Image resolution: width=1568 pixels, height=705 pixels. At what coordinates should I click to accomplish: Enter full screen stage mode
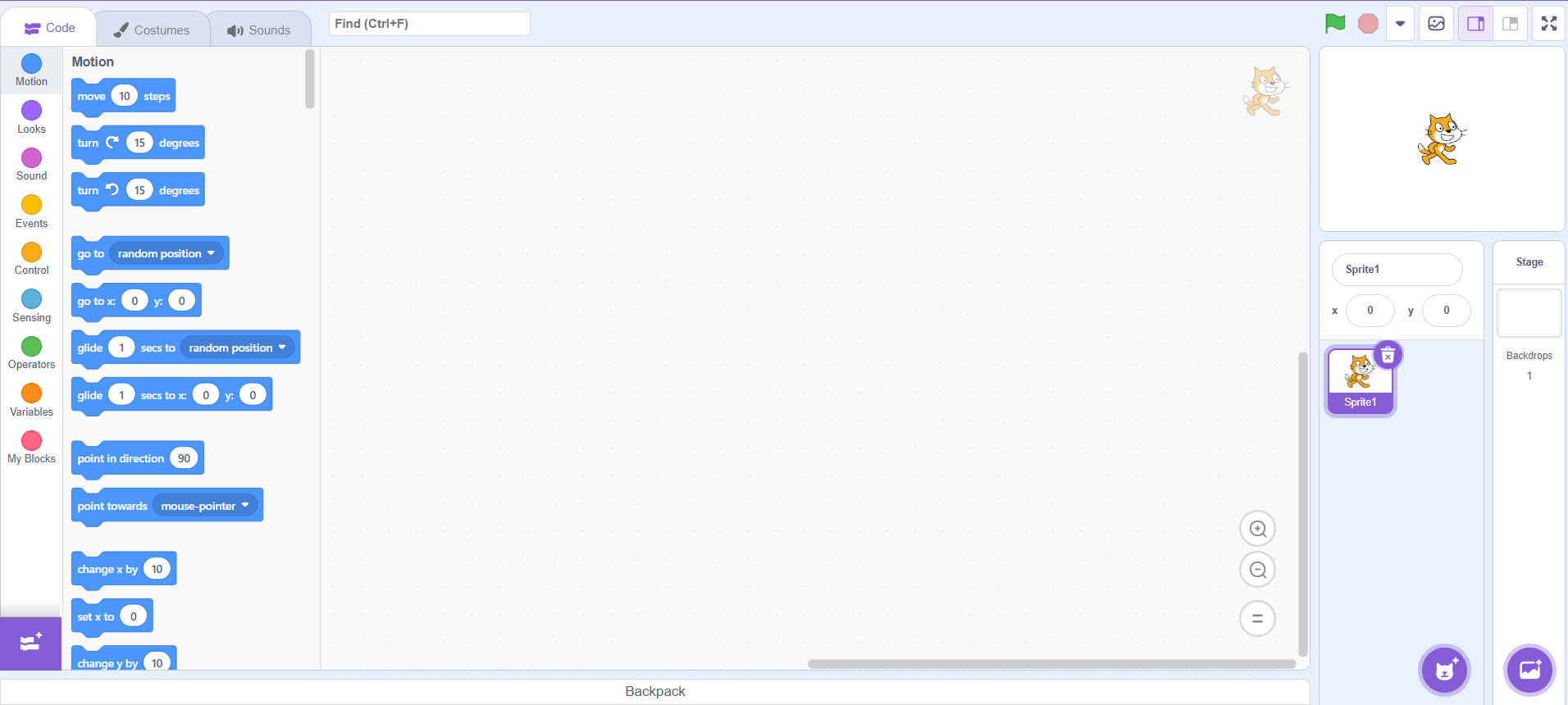[1549, 24]
